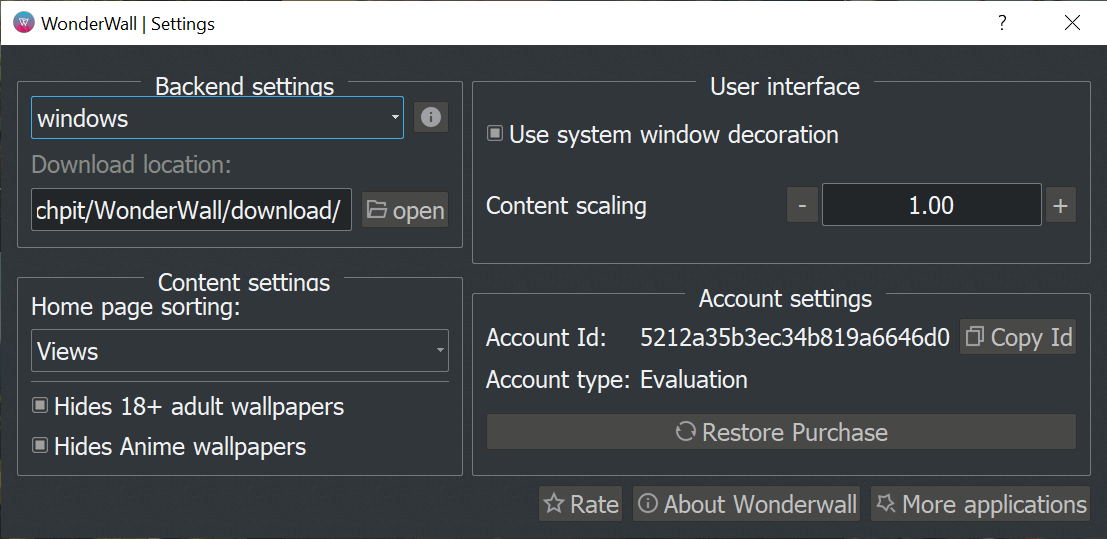Viewport: 1107px width, 539px height.
Task: Toggle Hides 18+ adult wallpapers checkbox
Action: (x=41, y=406)
